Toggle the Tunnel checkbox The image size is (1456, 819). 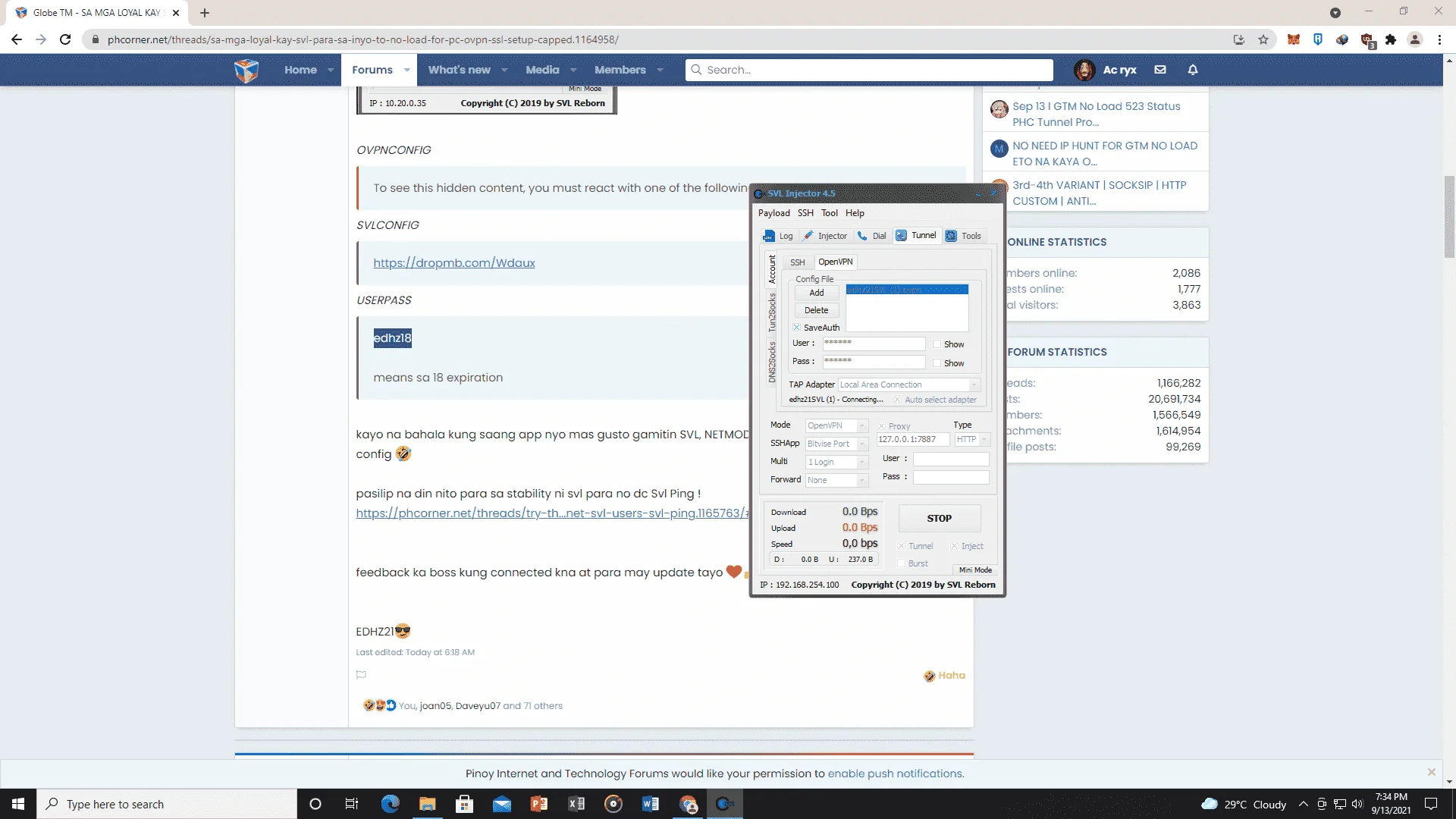click(x=902, y=546)
